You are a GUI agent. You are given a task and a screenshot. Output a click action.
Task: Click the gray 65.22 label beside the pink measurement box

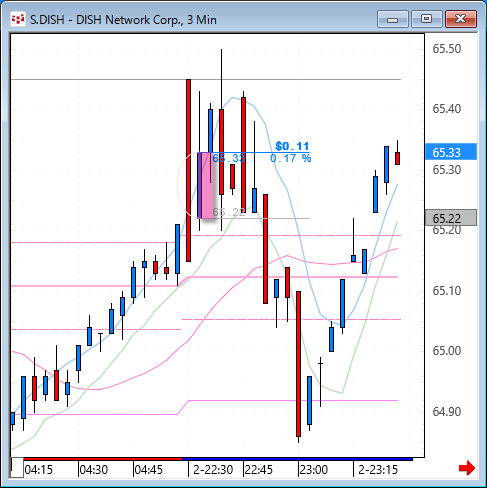coord(229,212)
